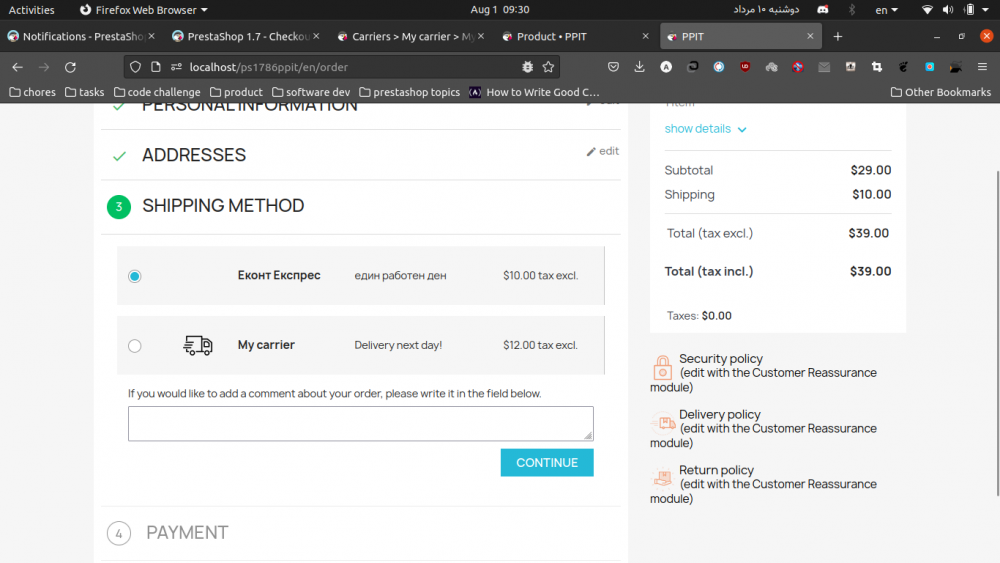Image resolution: width=1000 pixels, height=563 pixels.
Task: Click the Return policy box icon
Action: [x=663, y=478]
